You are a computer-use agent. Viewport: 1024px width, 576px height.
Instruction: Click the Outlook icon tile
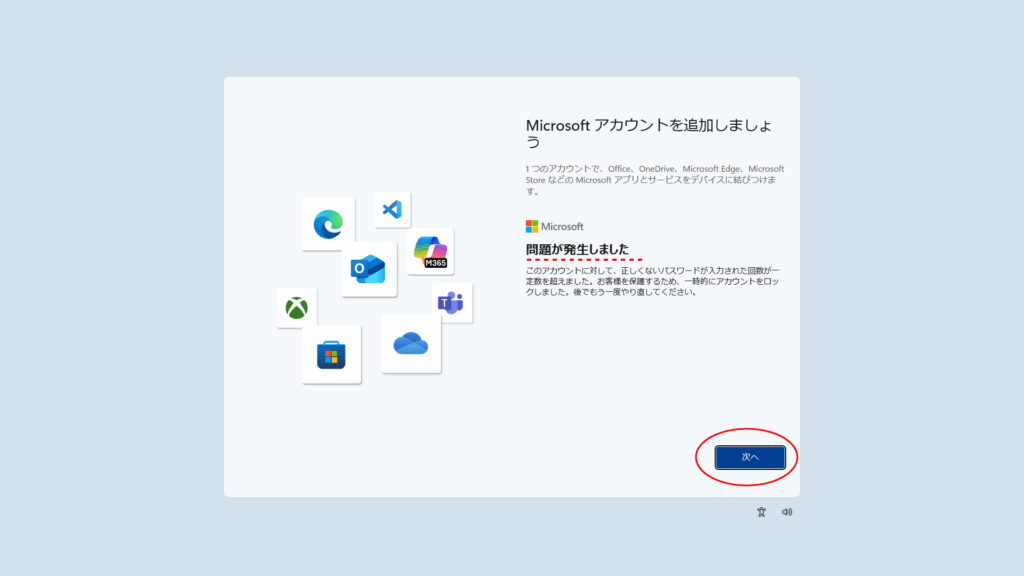369,270
